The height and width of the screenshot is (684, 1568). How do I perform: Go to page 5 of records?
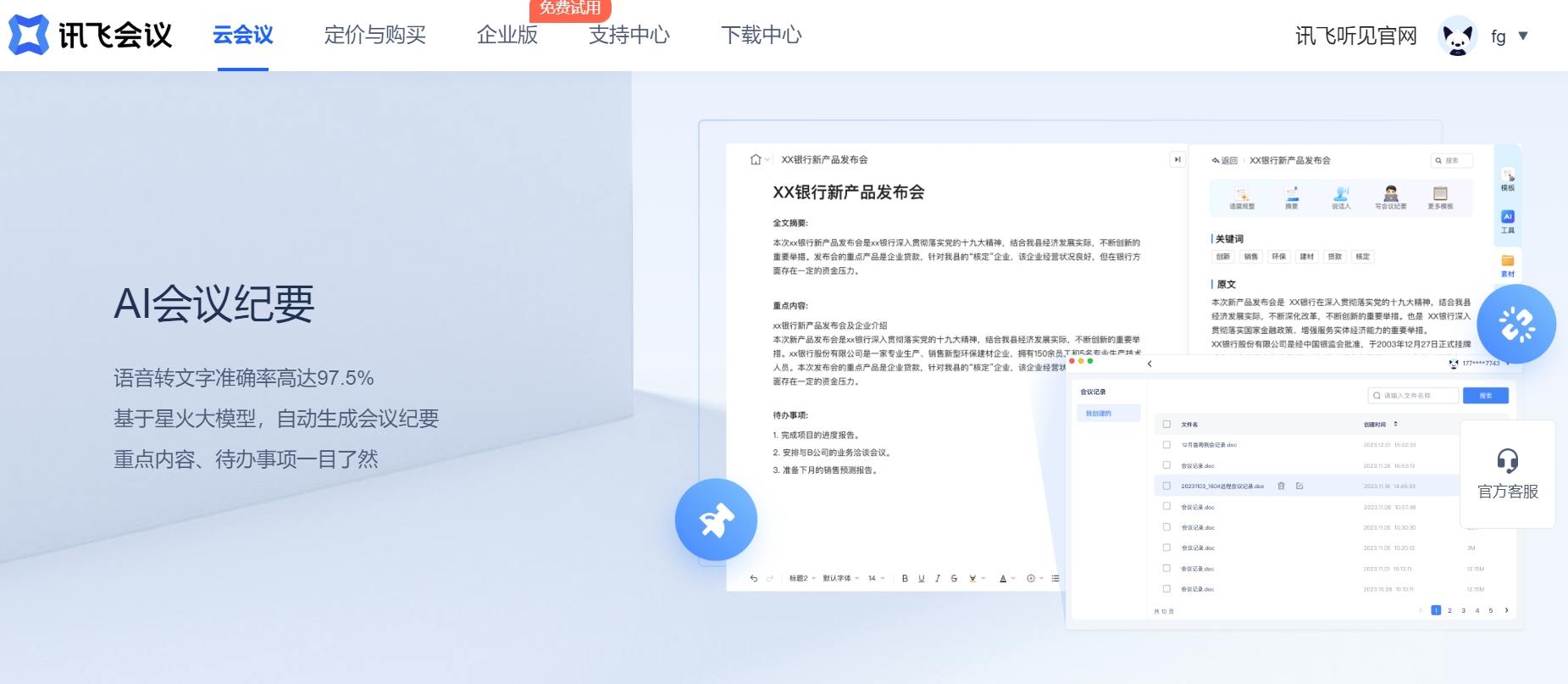1491,610
